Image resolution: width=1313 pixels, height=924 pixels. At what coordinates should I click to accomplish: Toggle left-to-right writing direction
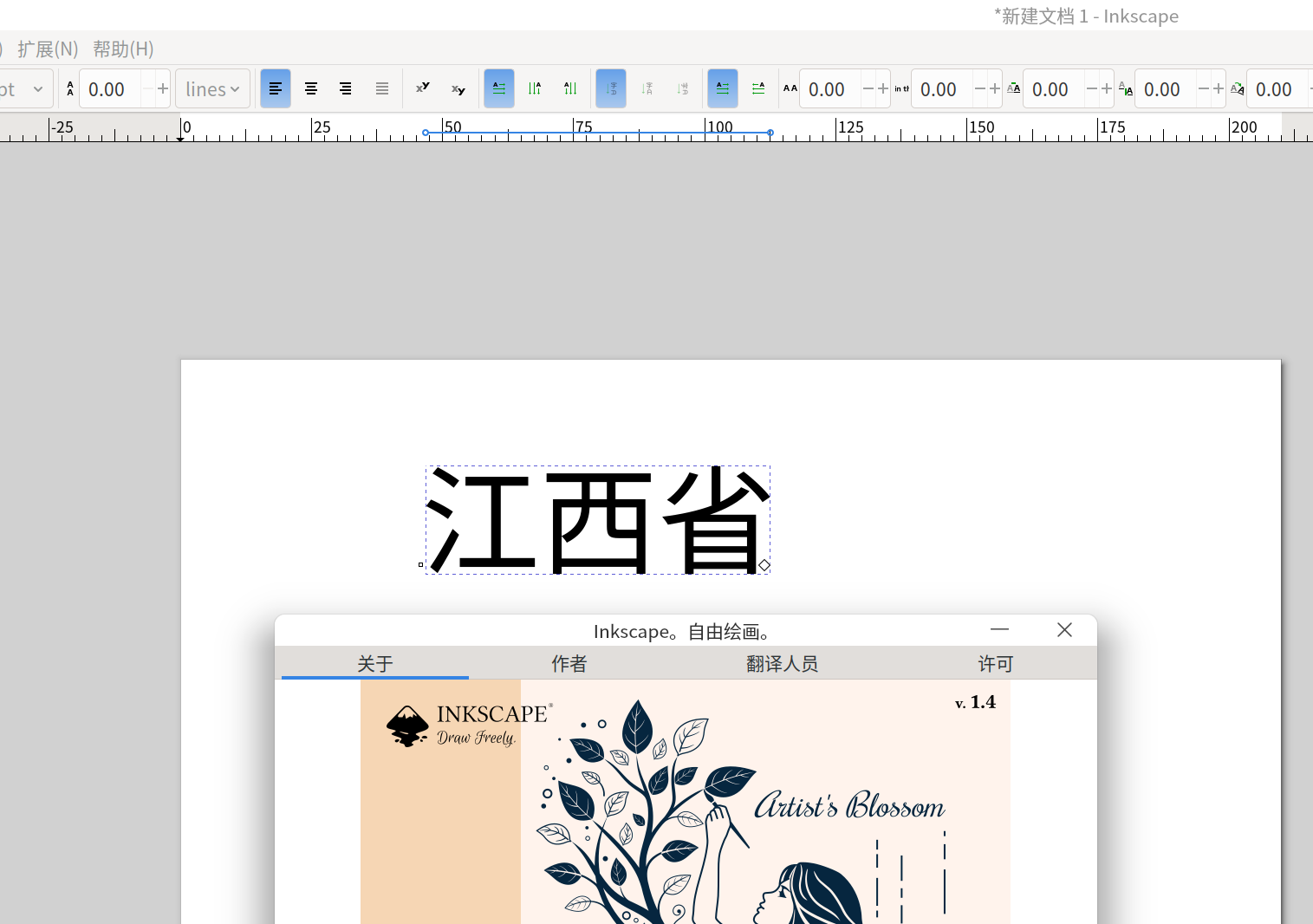[723, 88]
